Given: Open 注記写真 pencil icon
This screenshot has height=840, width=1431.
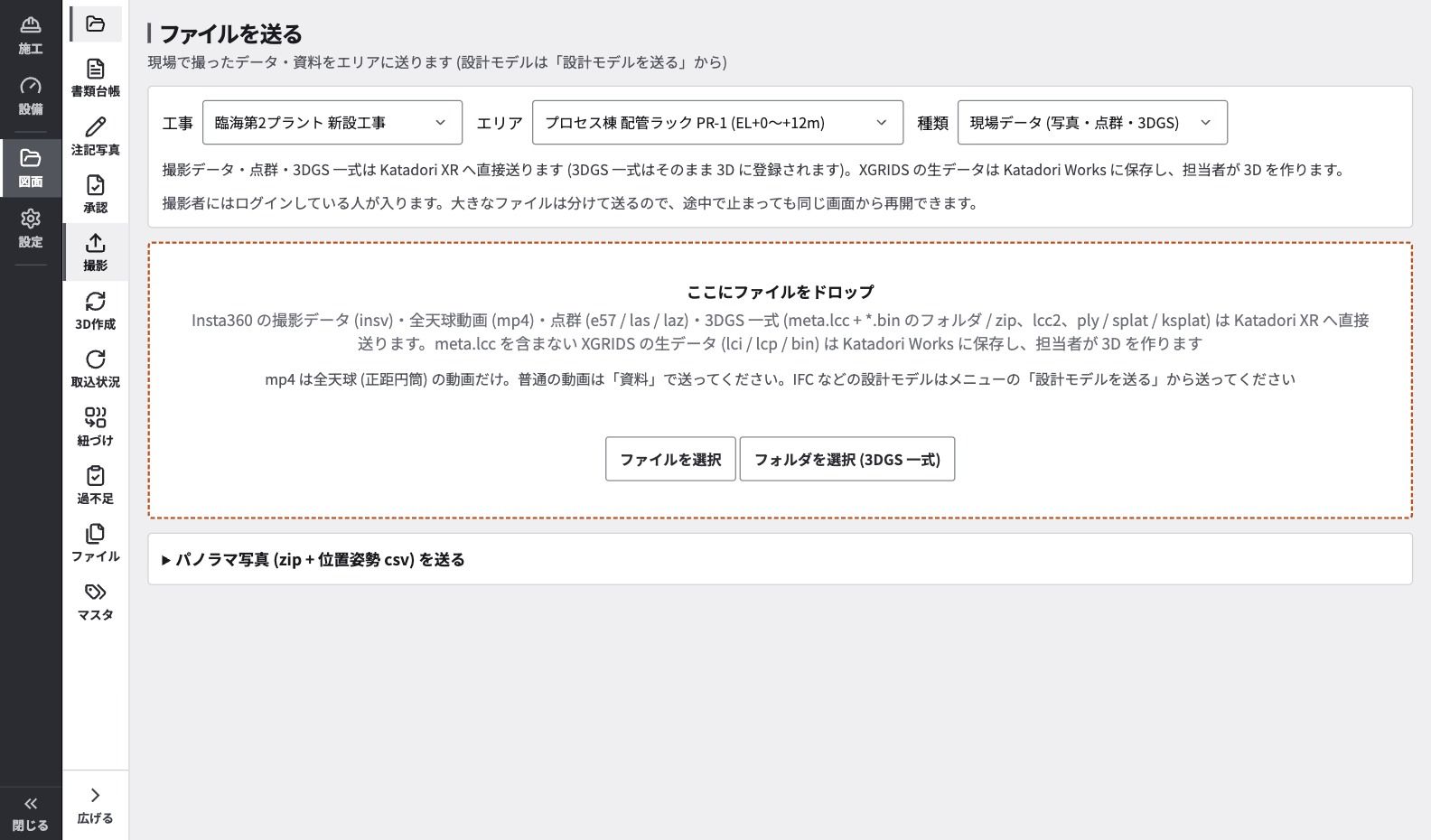Looking at the screenshot, I should pyautogui.click(x=95, y=136).
